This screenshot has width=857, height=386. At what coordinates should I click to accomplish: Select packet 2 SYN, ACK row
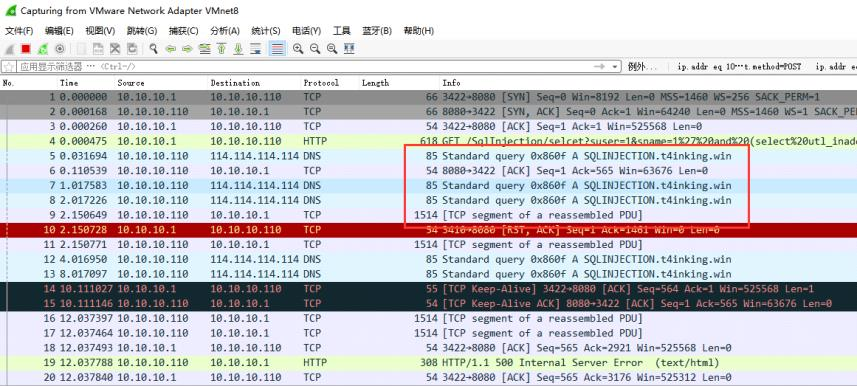[x=428, y=112]
